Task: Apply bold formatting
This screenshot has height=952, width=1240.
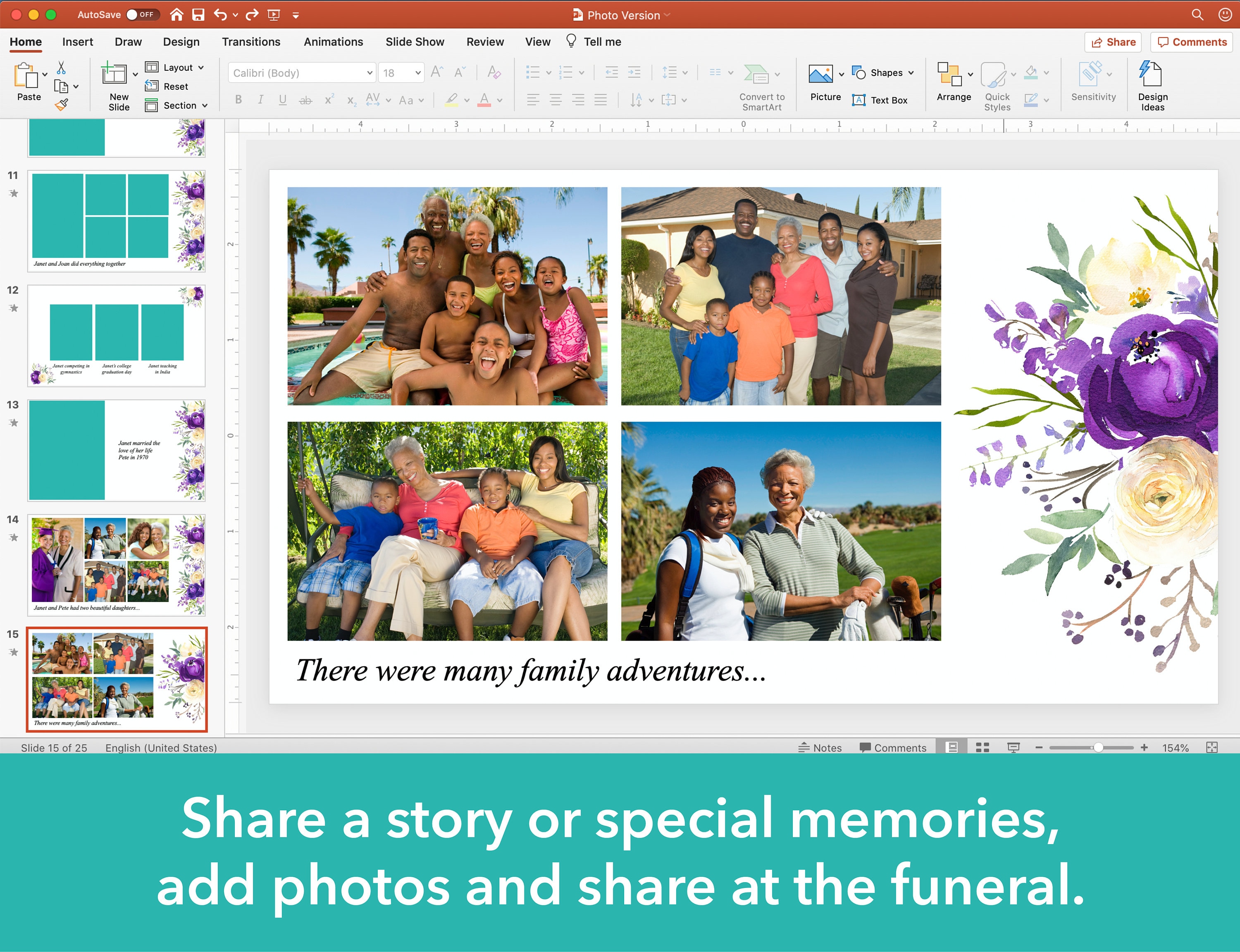Action: (238, 100)
